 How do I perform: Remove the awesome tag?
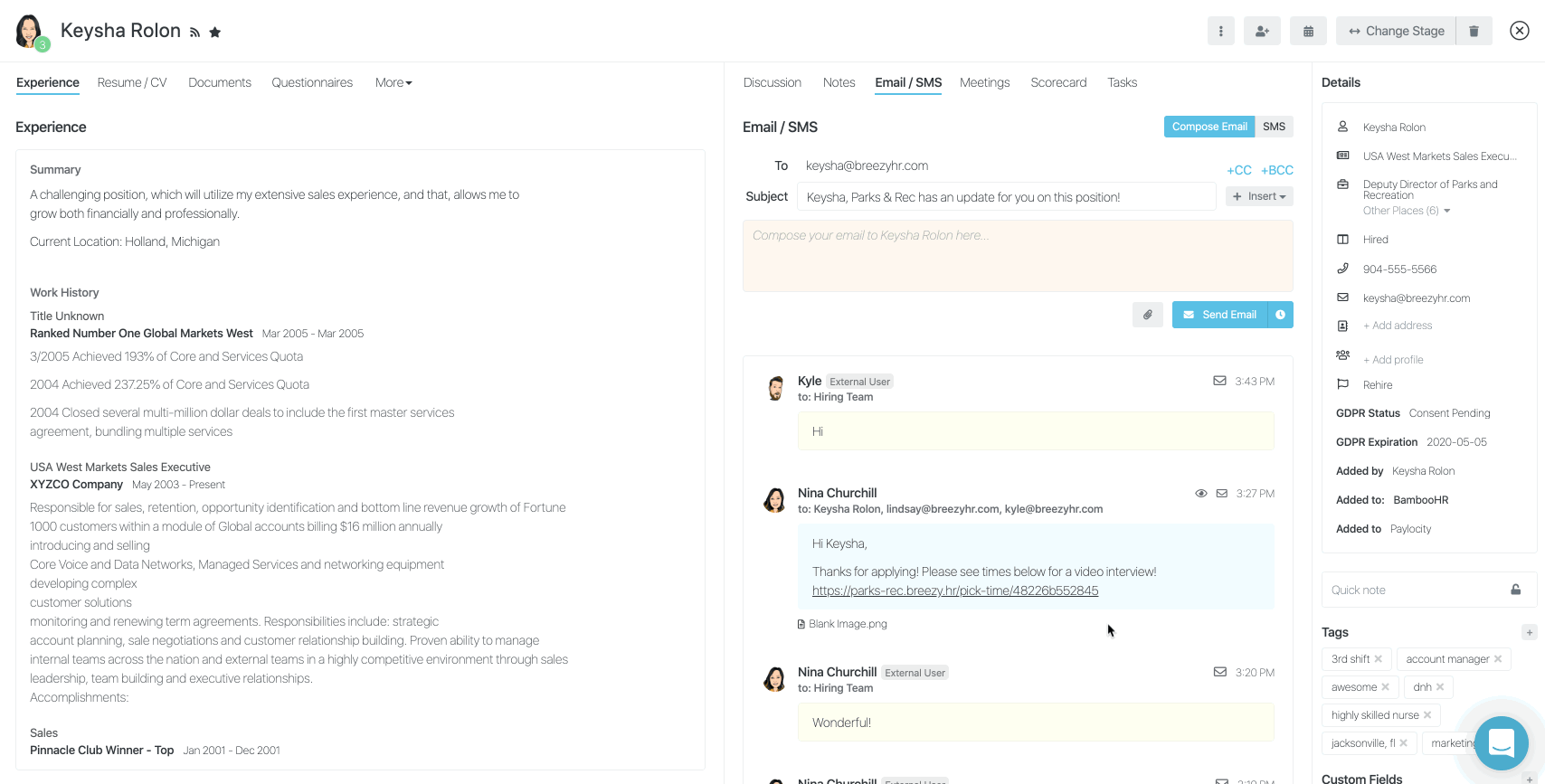(1386, 687)
